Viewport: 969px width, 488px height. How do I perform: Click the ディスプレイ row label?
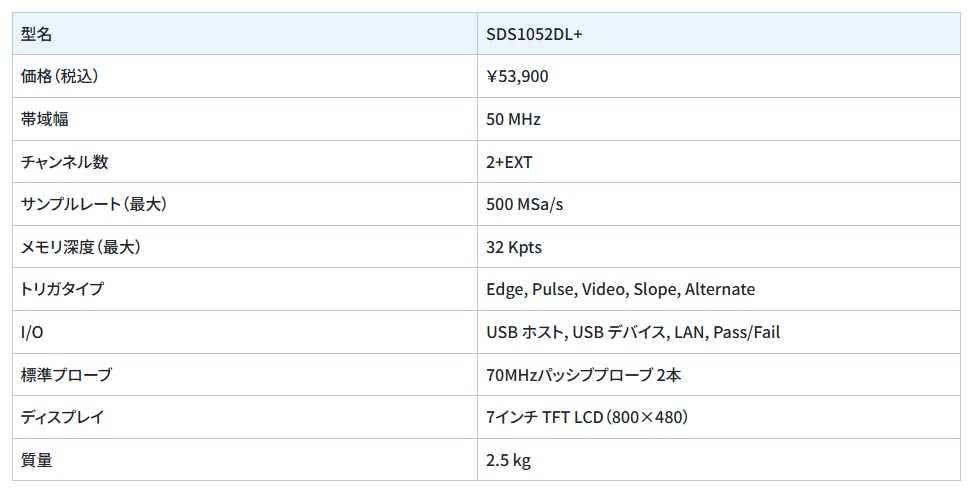click(x=62, y=417)
